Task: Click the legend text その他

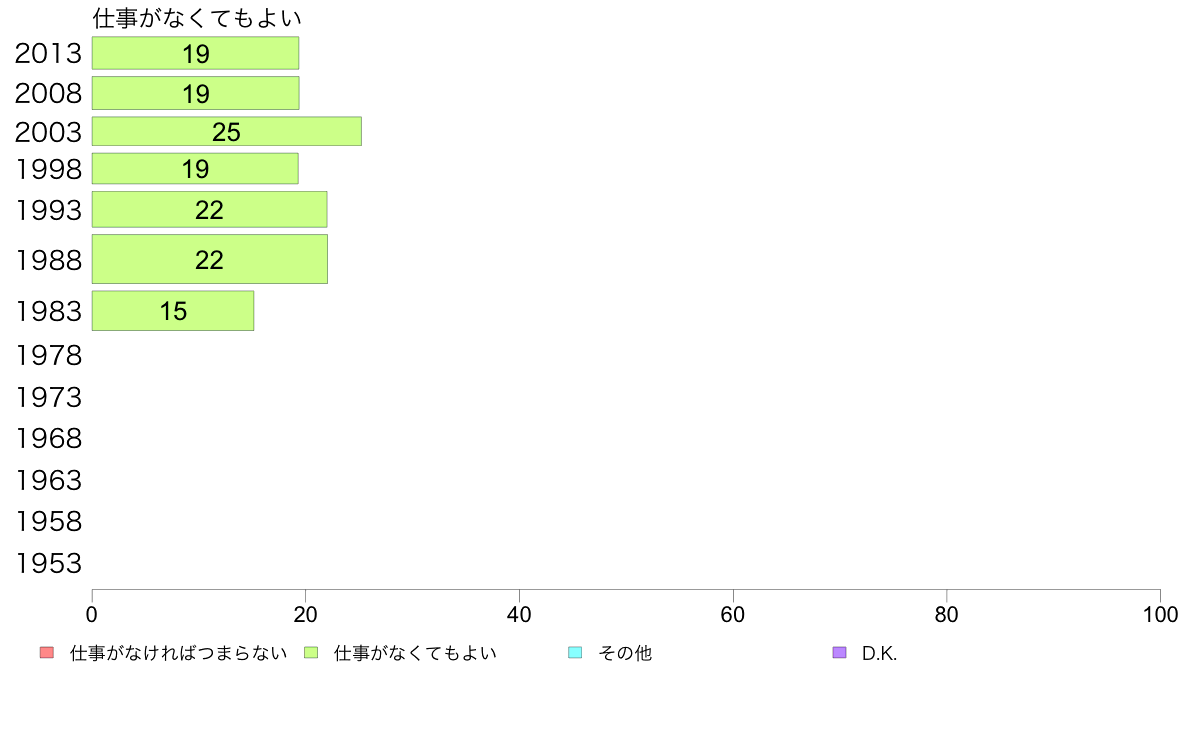Action: click(x=625, y=653)
